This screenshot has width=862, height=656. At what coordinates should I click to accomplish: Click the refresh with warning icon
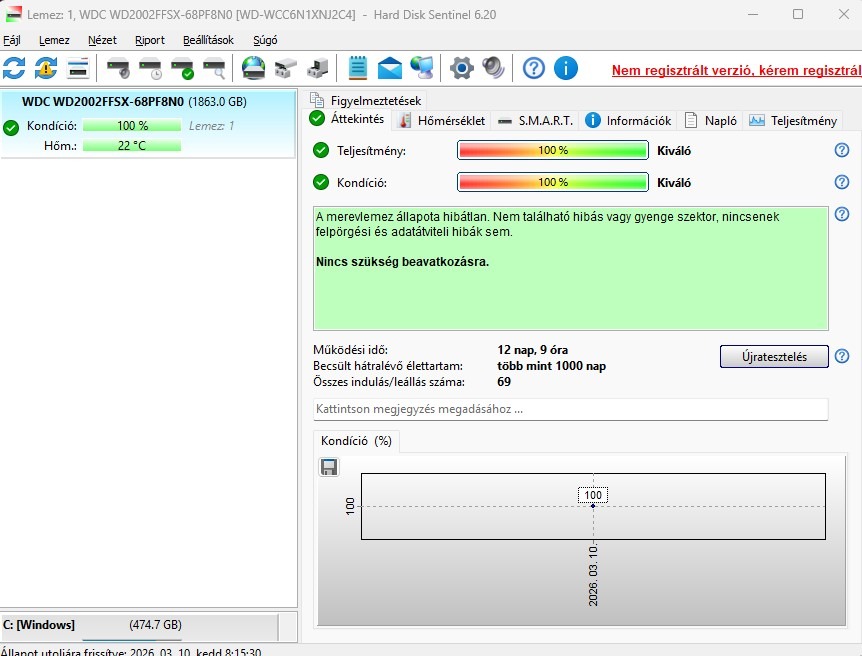pos(46,69)
